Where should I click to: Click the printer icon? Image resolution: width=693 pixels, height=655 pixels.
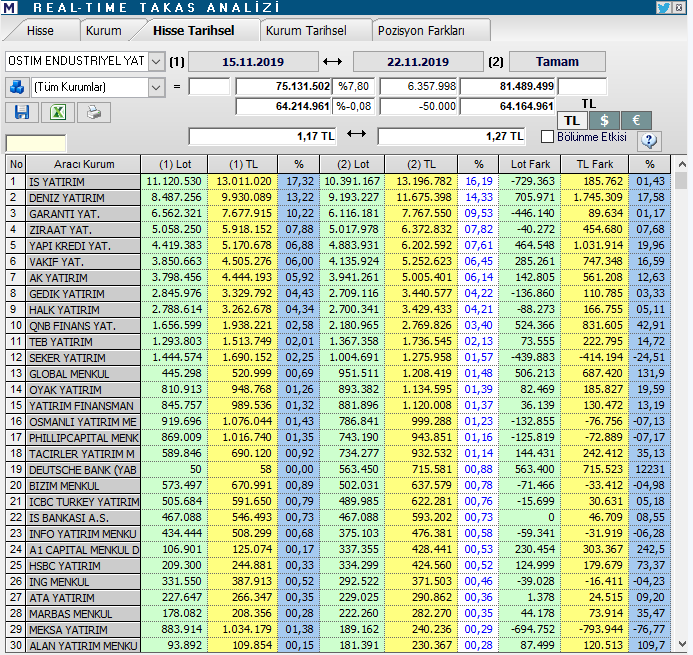94,112
